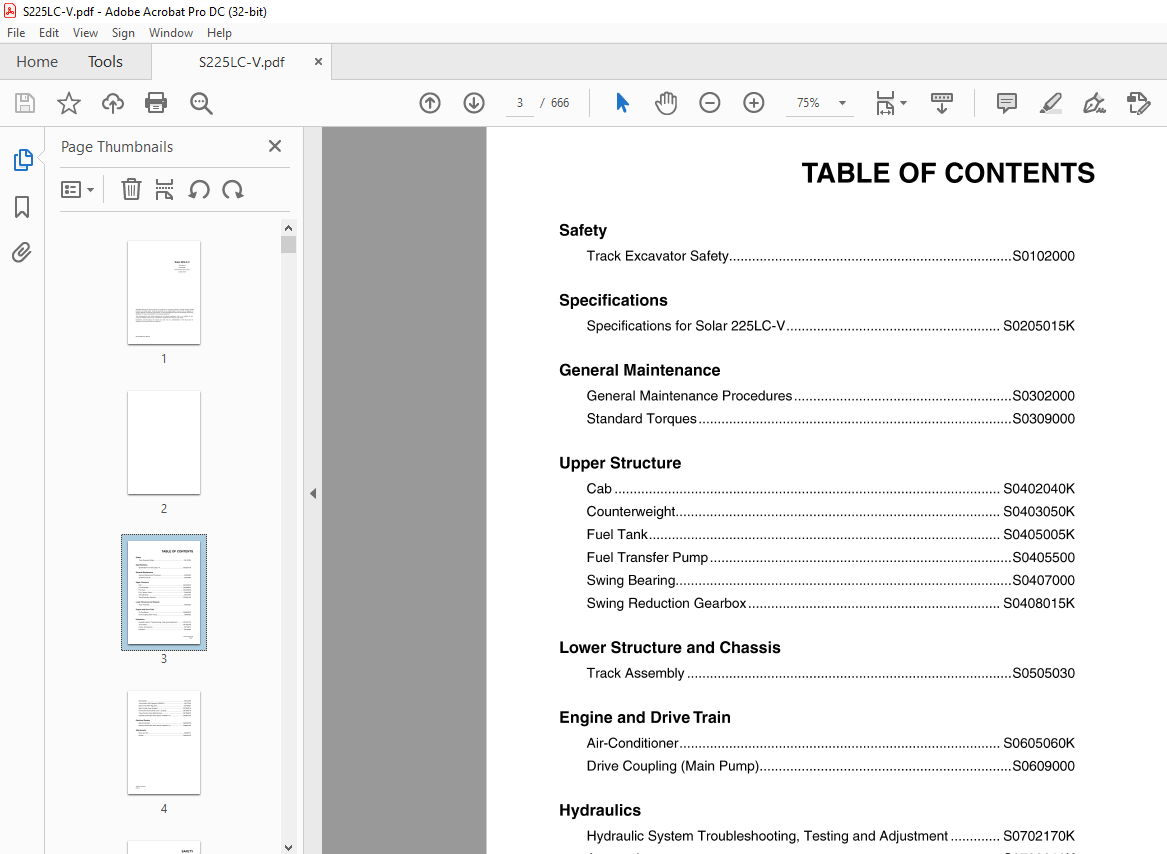This screenshot has height=854, width=1167.
Task: Rotate page clockwise
Action: 233,189
